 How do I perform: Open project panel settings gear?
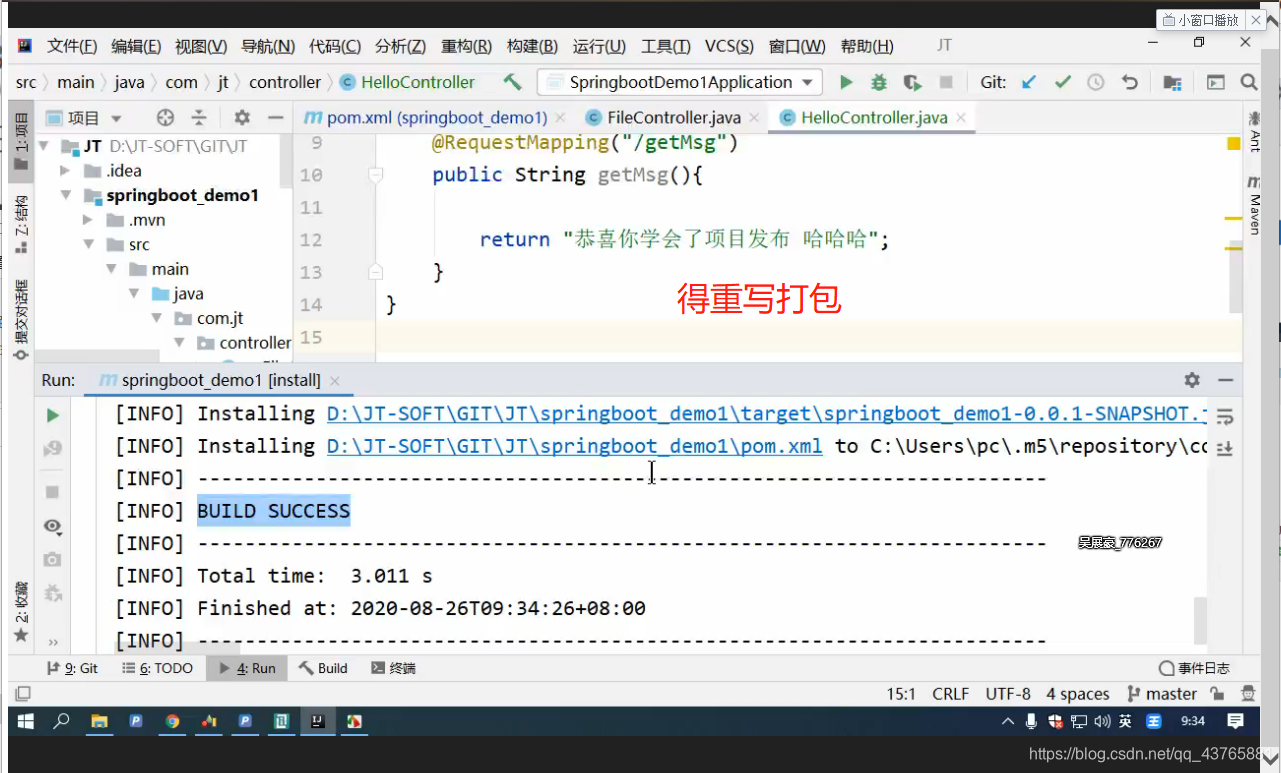point(241,118)
